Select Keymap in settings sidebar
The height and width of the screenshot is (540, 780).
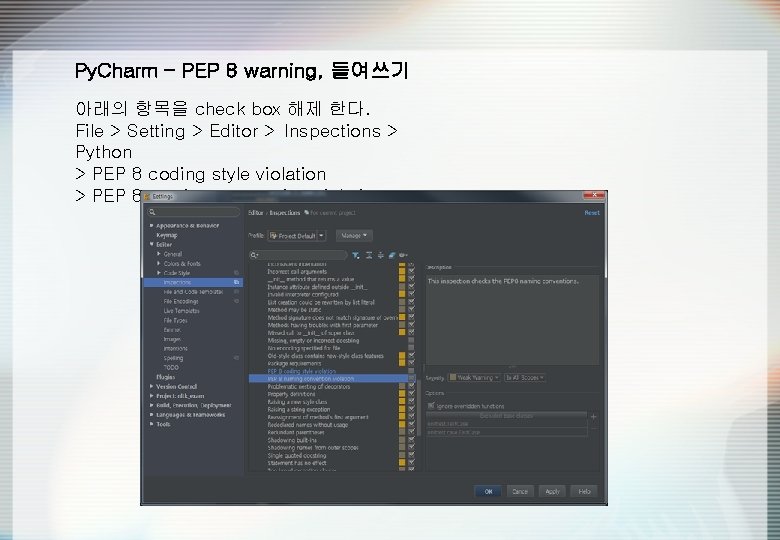point(167,235)
